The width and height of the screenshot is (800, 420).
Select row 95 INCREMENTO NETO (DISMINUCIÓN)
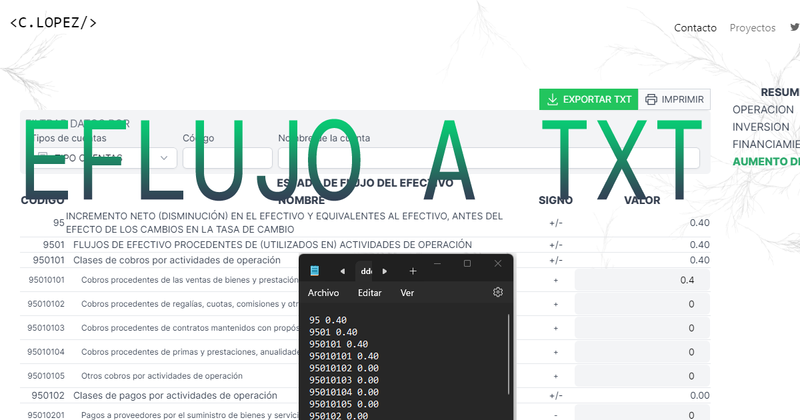click(365, 223)
